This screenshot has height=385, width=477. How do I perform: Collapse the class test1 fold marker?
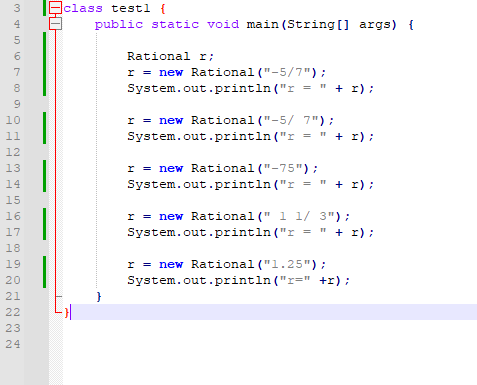click(55, 8)
